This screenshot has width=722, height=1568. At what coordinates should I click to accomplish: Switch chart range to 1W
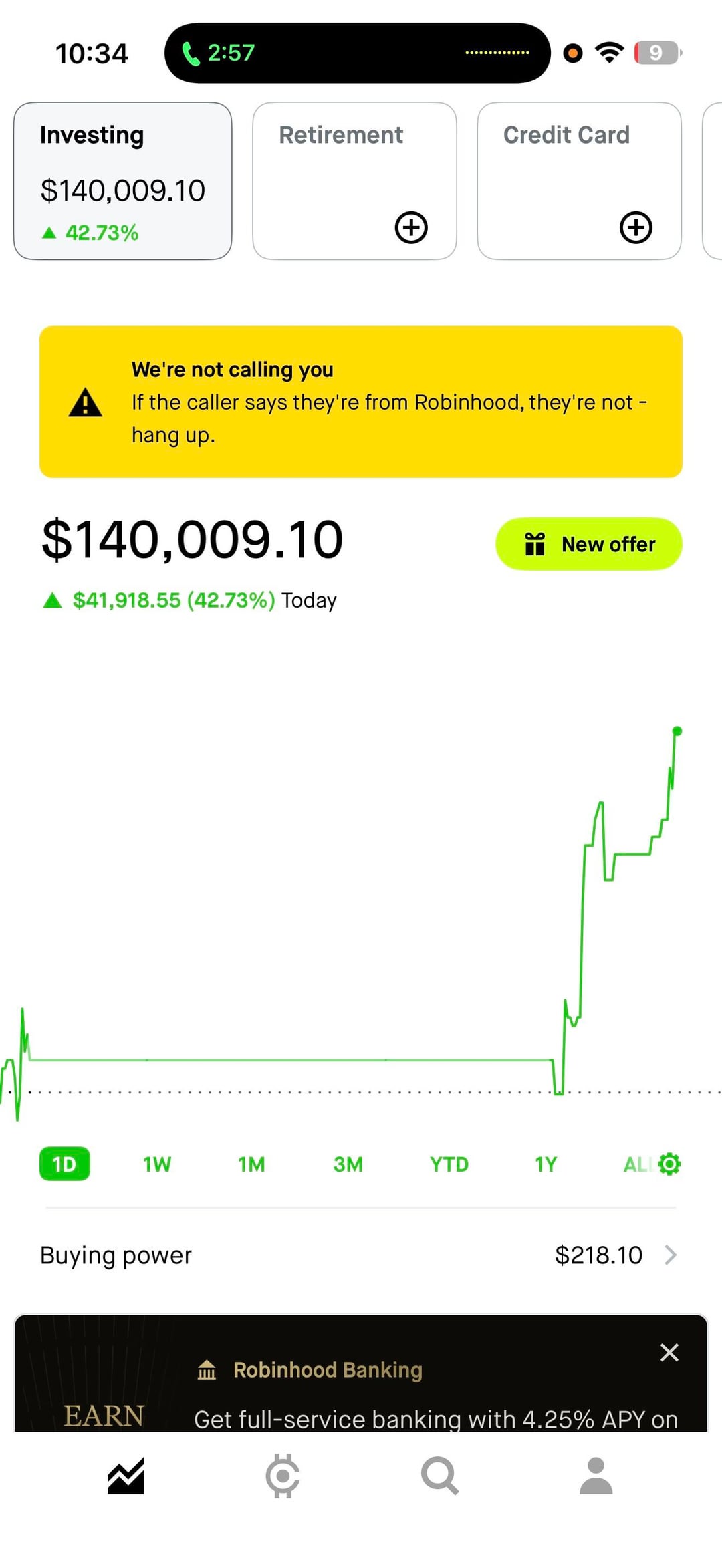tap(157, 1164)
